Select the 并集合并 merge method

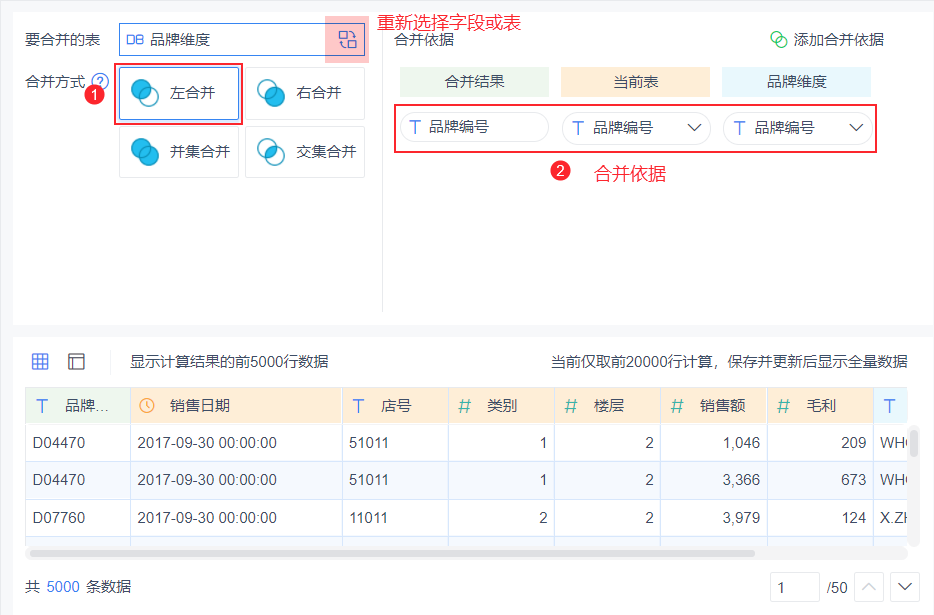[179, 152]
